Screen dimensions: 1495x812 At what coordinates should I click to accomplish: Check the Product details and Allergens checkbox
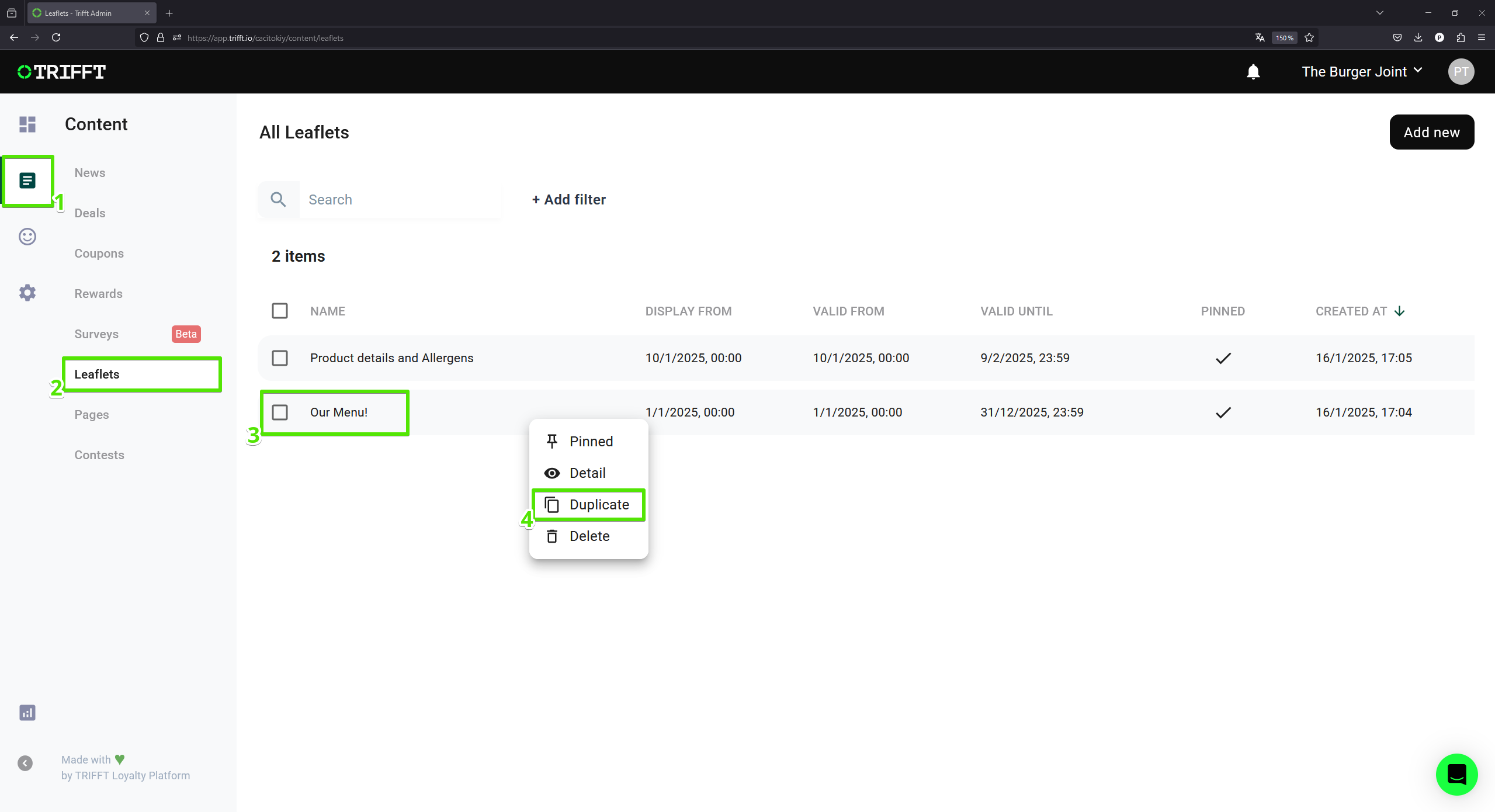click(280, 358)
